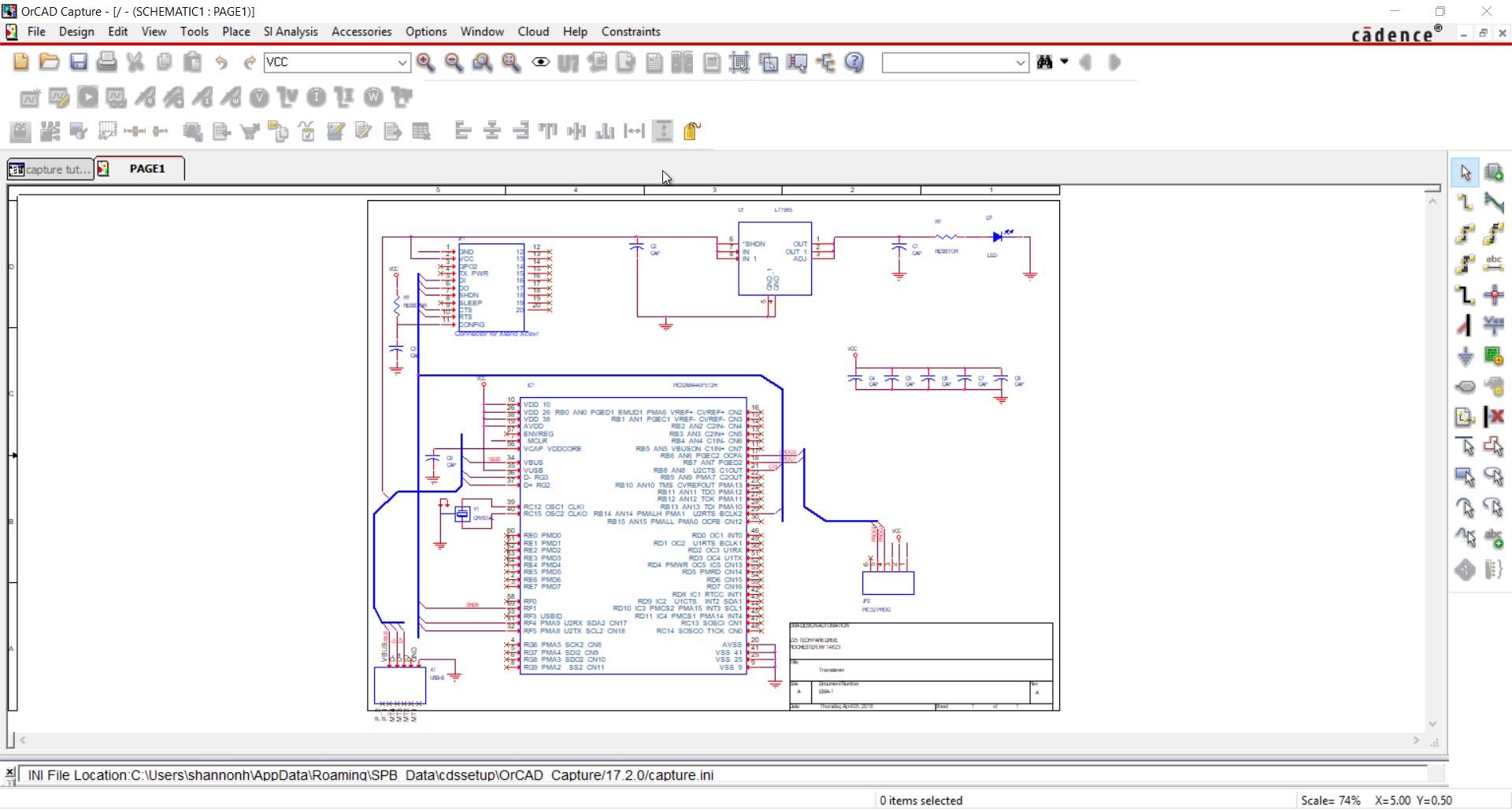Click the Help question mark button
The width and height of the screenshot is (1512, 810).
point(854,61)
